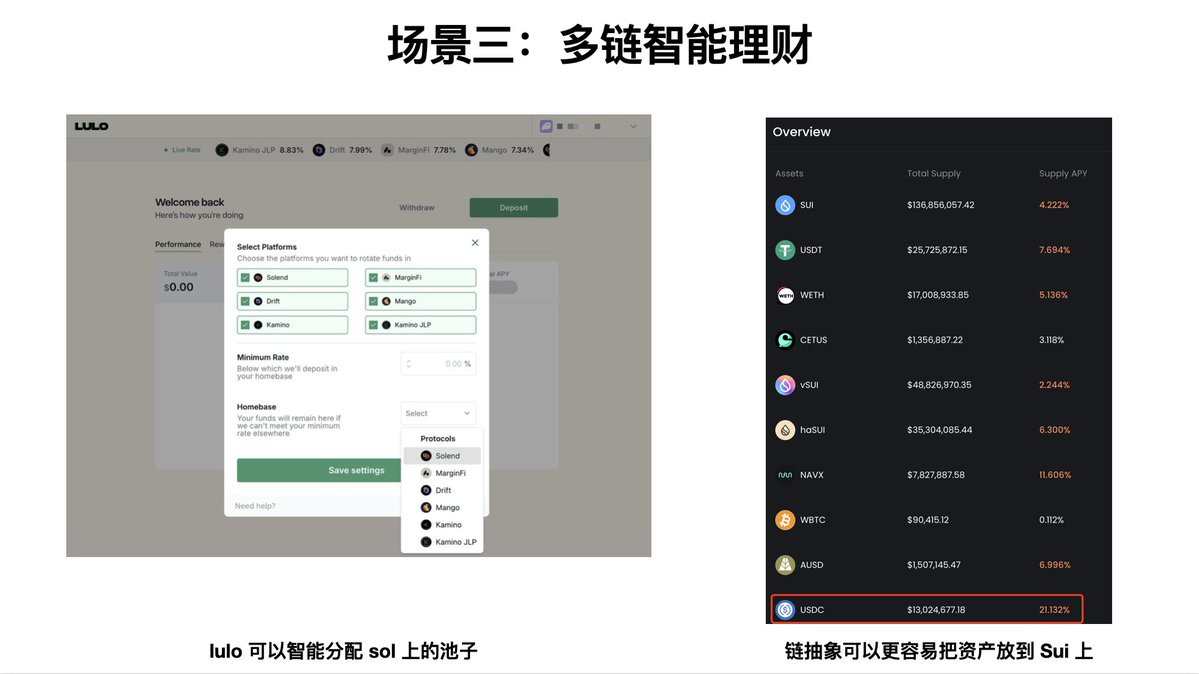
Task: Click the Save settings button
Action: click(x=319, y=470)
